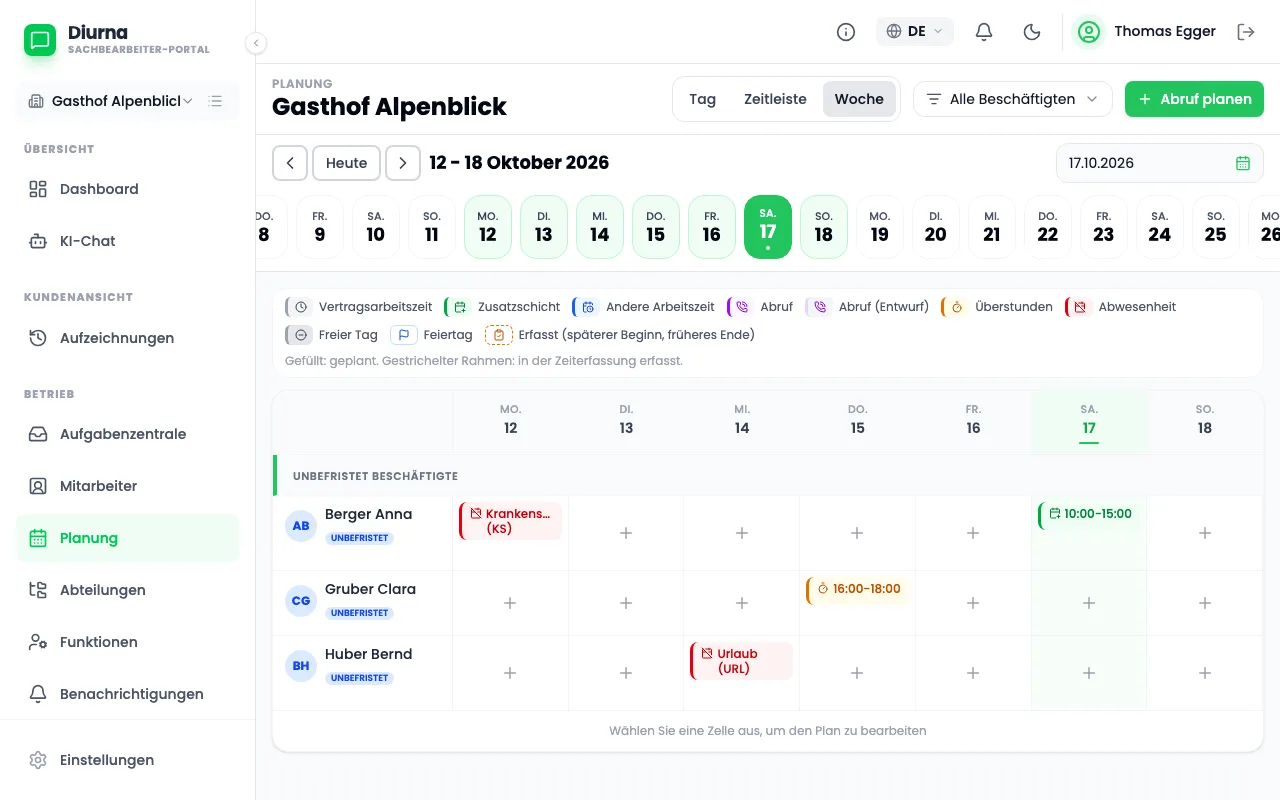The width and height of the screenshot is (1280, 800).
Task: Click the name Huber Bernd in the schedule
Action: pyautogui.click(x=369, y=654)
